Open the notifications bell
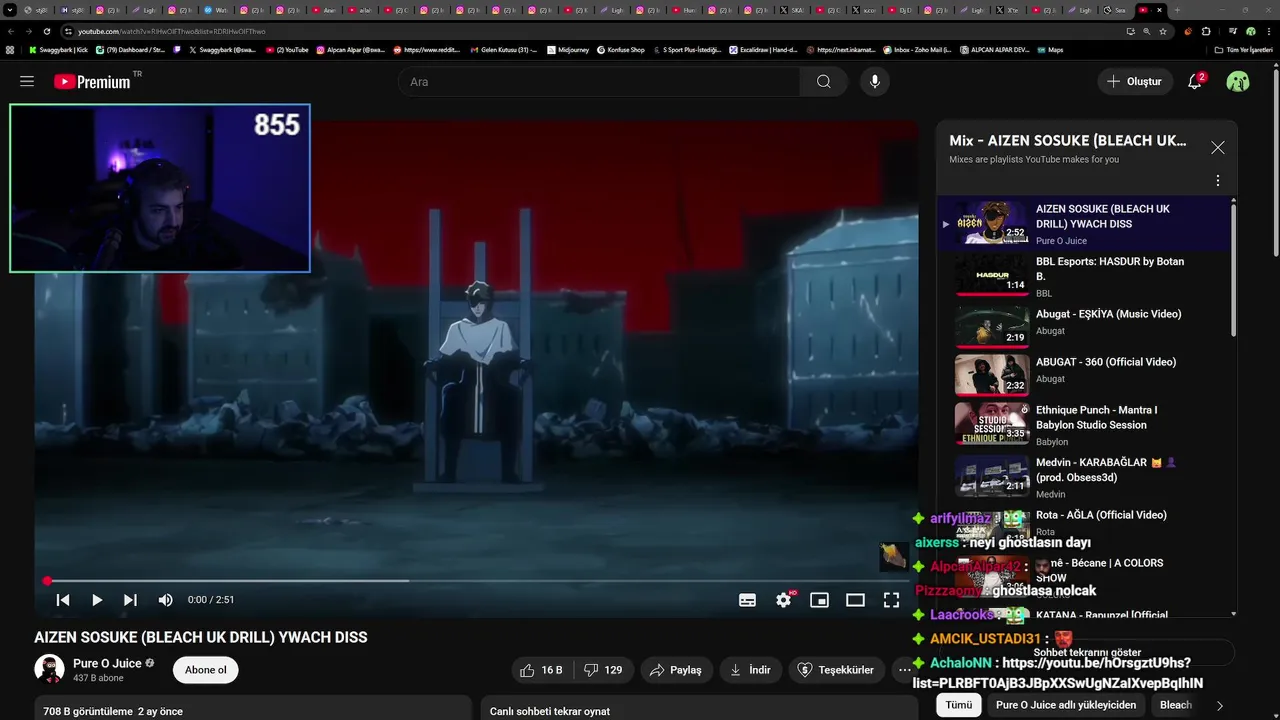 point(1194,82)
